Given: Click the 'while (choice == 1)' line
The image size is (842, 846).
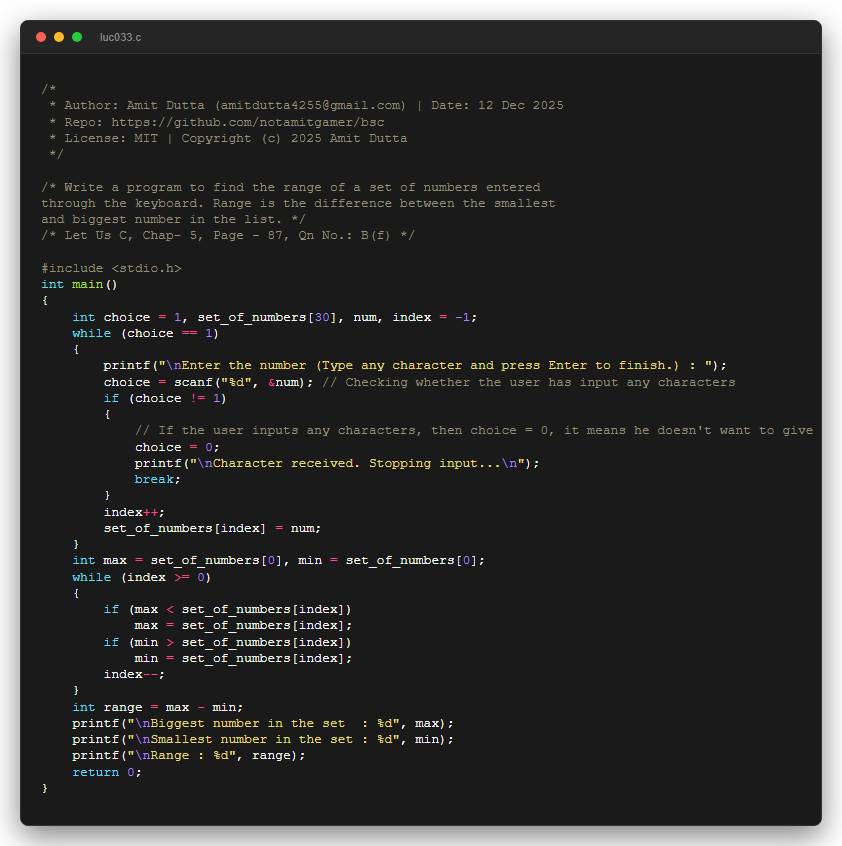Looking at the screenshot, I should (x=145, y=333).
